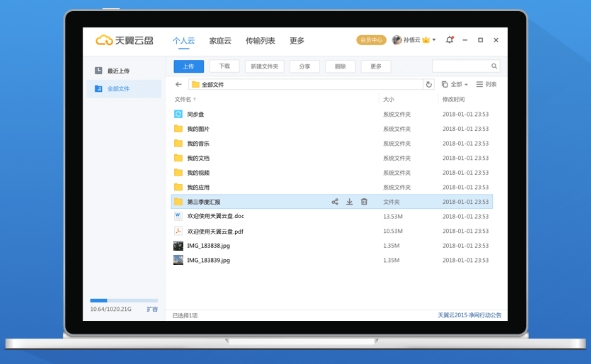
Task: Select 全部文件 in the sidebar
Action: (124, 89)
